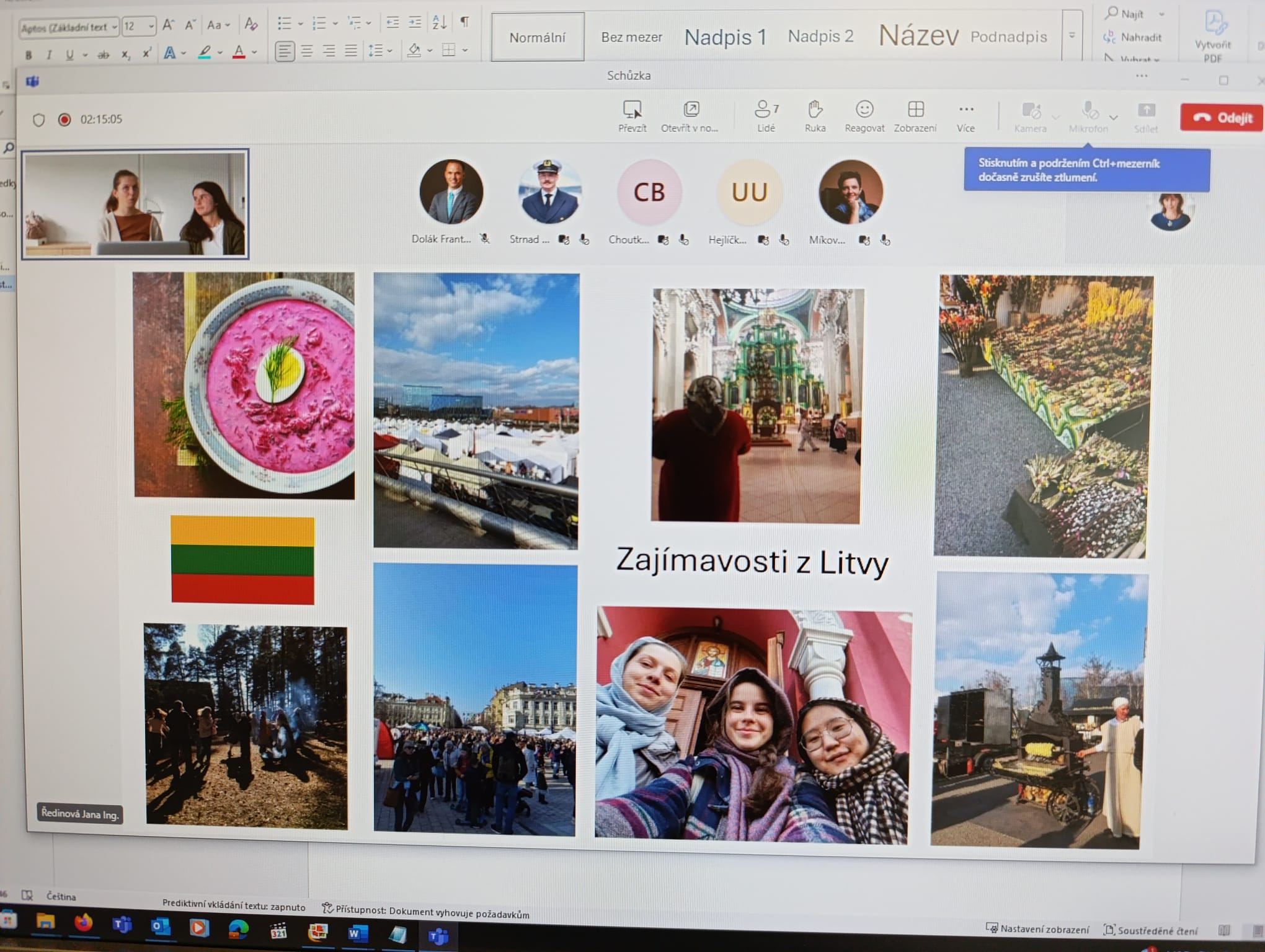This screenshot has height=952, width=1265.
Task: Expand the Word styles gallery
Action: pos(1072,36)
